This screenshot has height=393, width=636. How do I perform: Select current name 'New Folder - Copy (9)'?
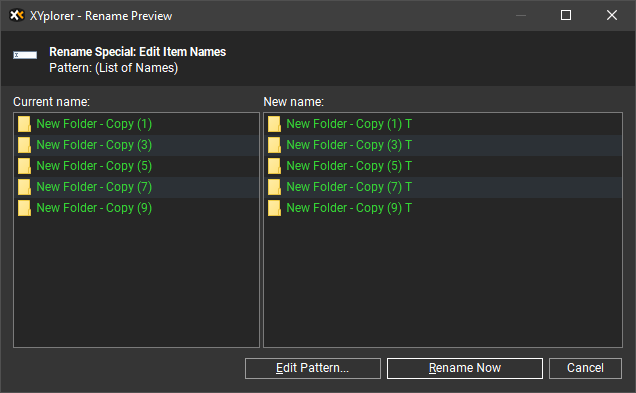[x=136, y=208]
